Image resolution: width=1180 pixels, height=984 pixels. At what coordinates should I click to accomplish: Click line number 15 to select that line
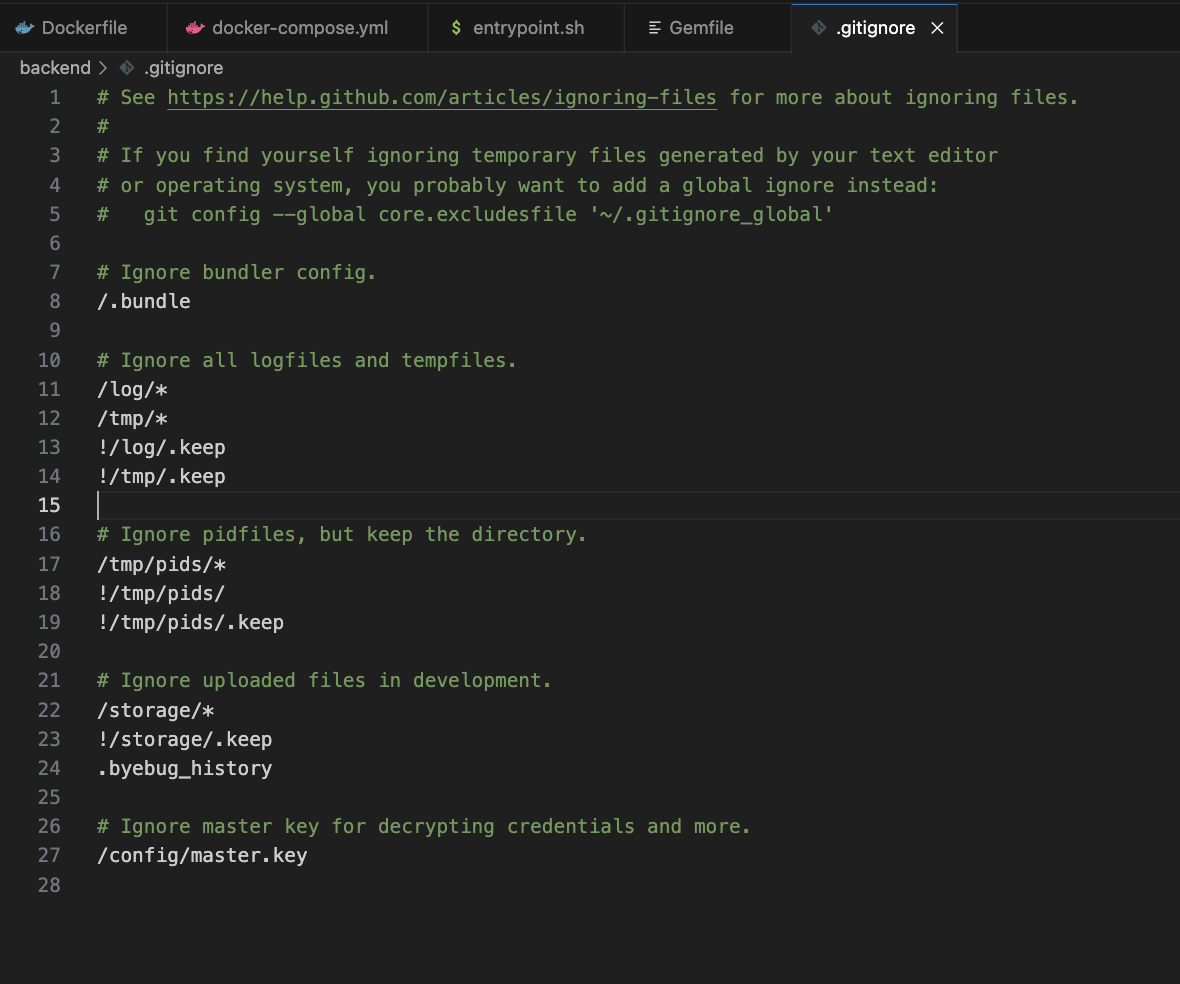[49, 505]
